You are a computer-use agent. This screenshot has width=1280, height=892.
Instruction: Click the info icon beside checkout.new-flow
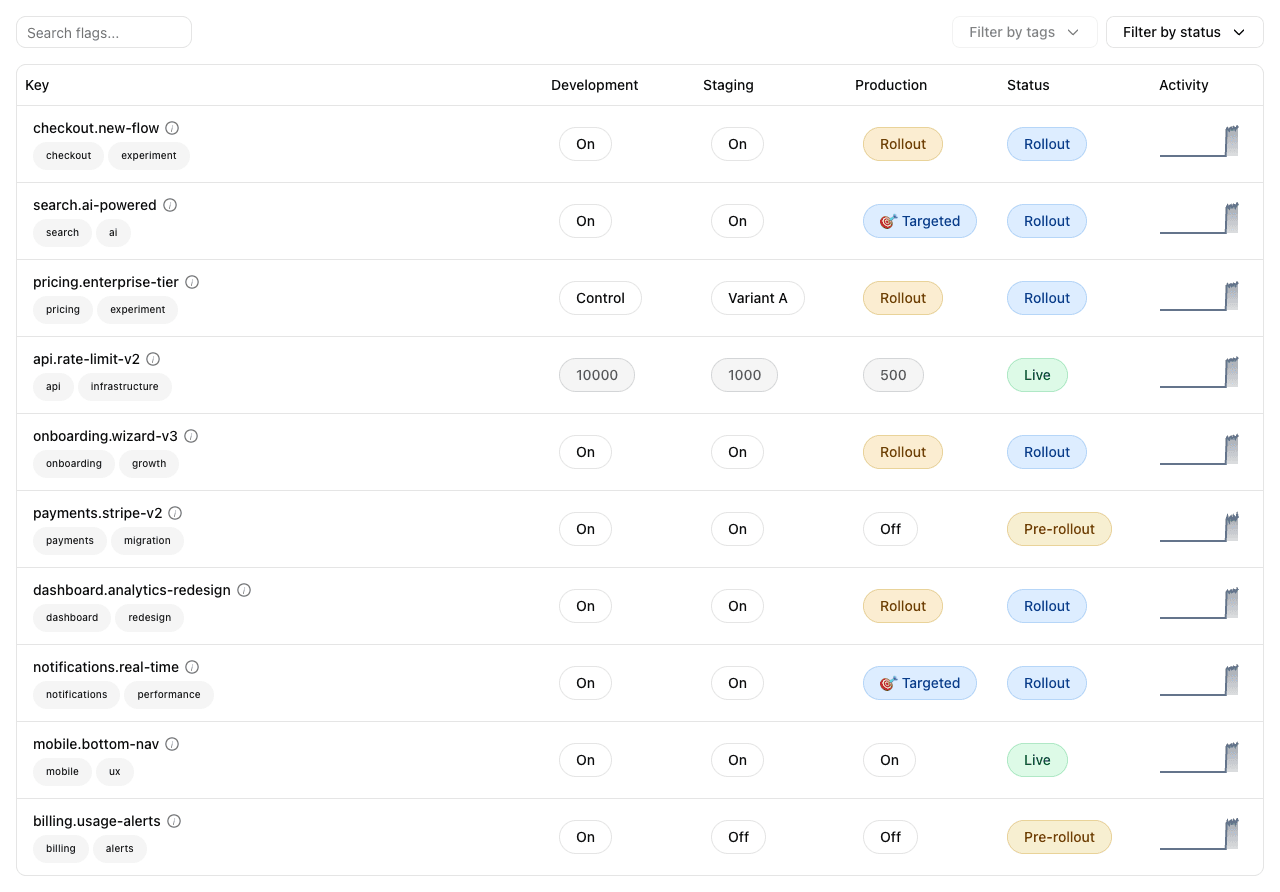click(172, 128)
